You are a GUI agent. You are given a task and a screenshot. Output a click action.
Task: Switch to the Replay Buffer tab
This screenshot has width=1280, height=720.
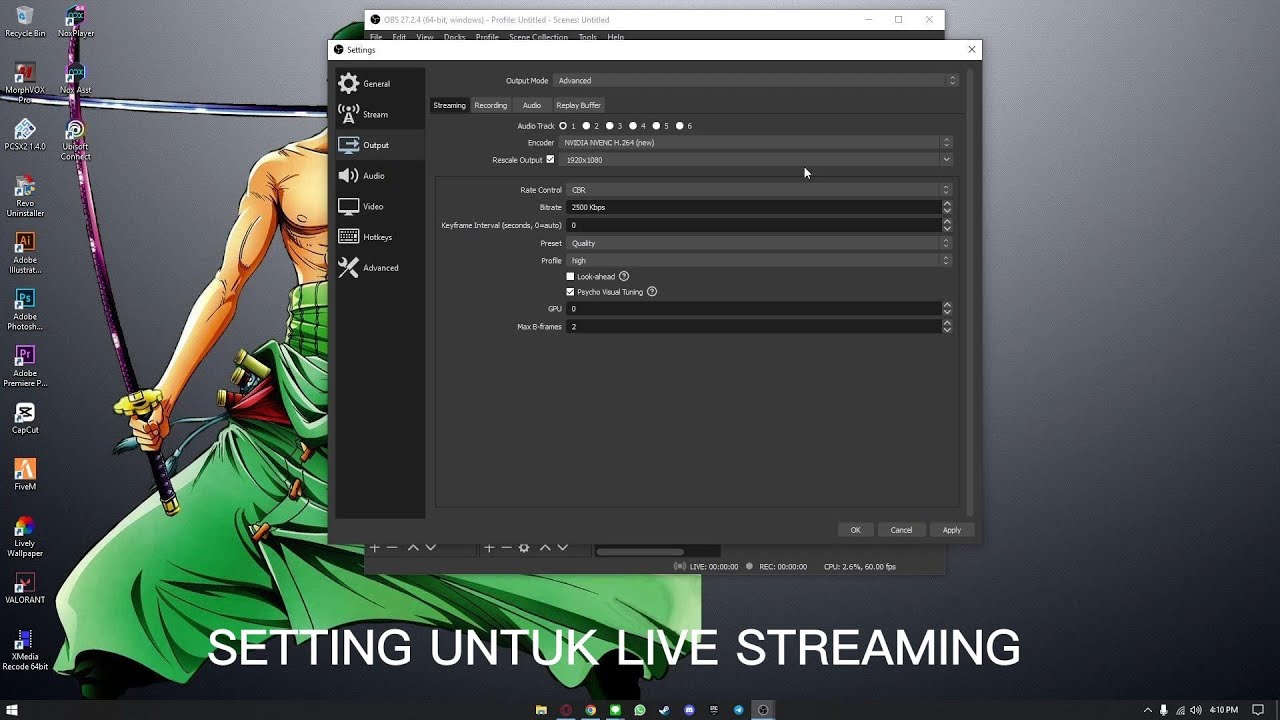578,105
